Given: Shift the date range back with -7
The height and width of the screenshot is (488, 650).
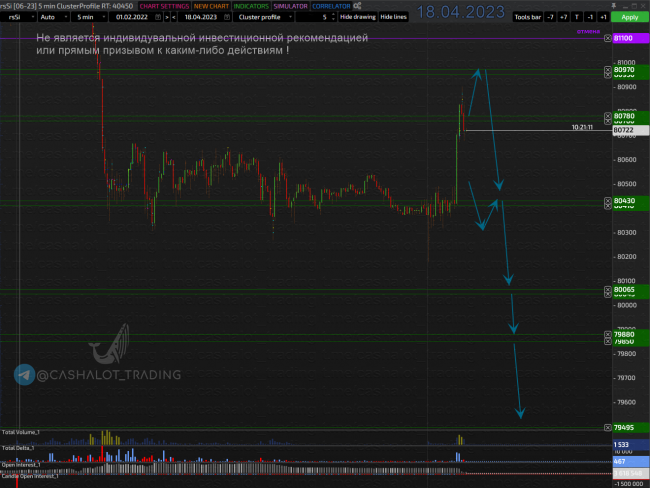Looking at the screenshot, I should pos(550,17).
